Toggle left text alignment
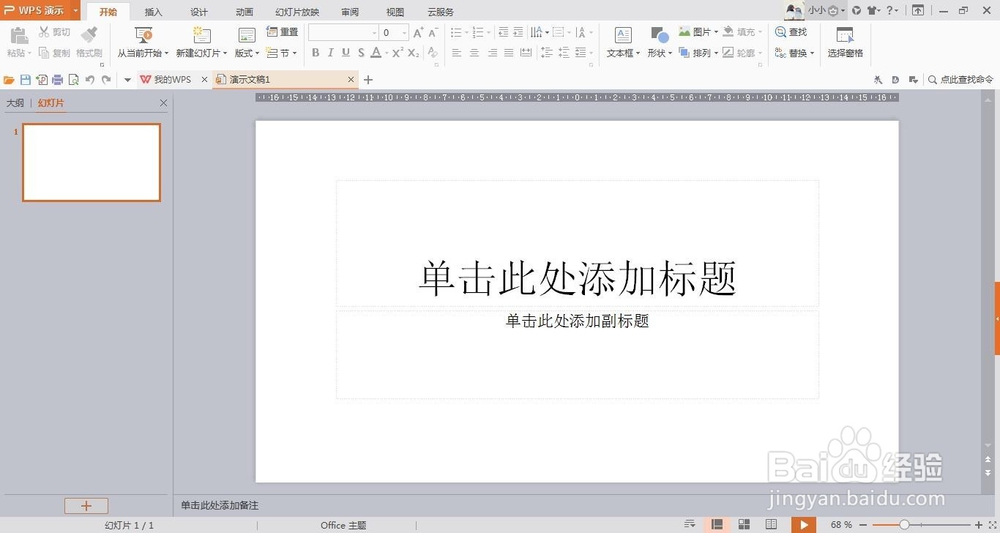Screen dimensions: 1000x533 tap(457, 53)
